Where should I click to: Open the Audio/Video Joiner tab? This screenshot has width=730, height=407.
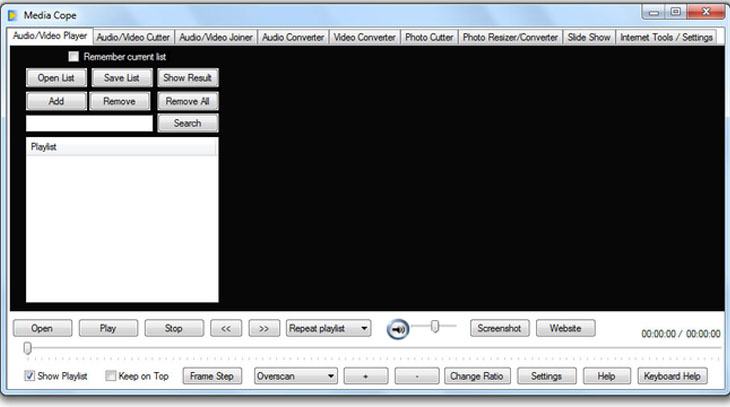(216, 37)
